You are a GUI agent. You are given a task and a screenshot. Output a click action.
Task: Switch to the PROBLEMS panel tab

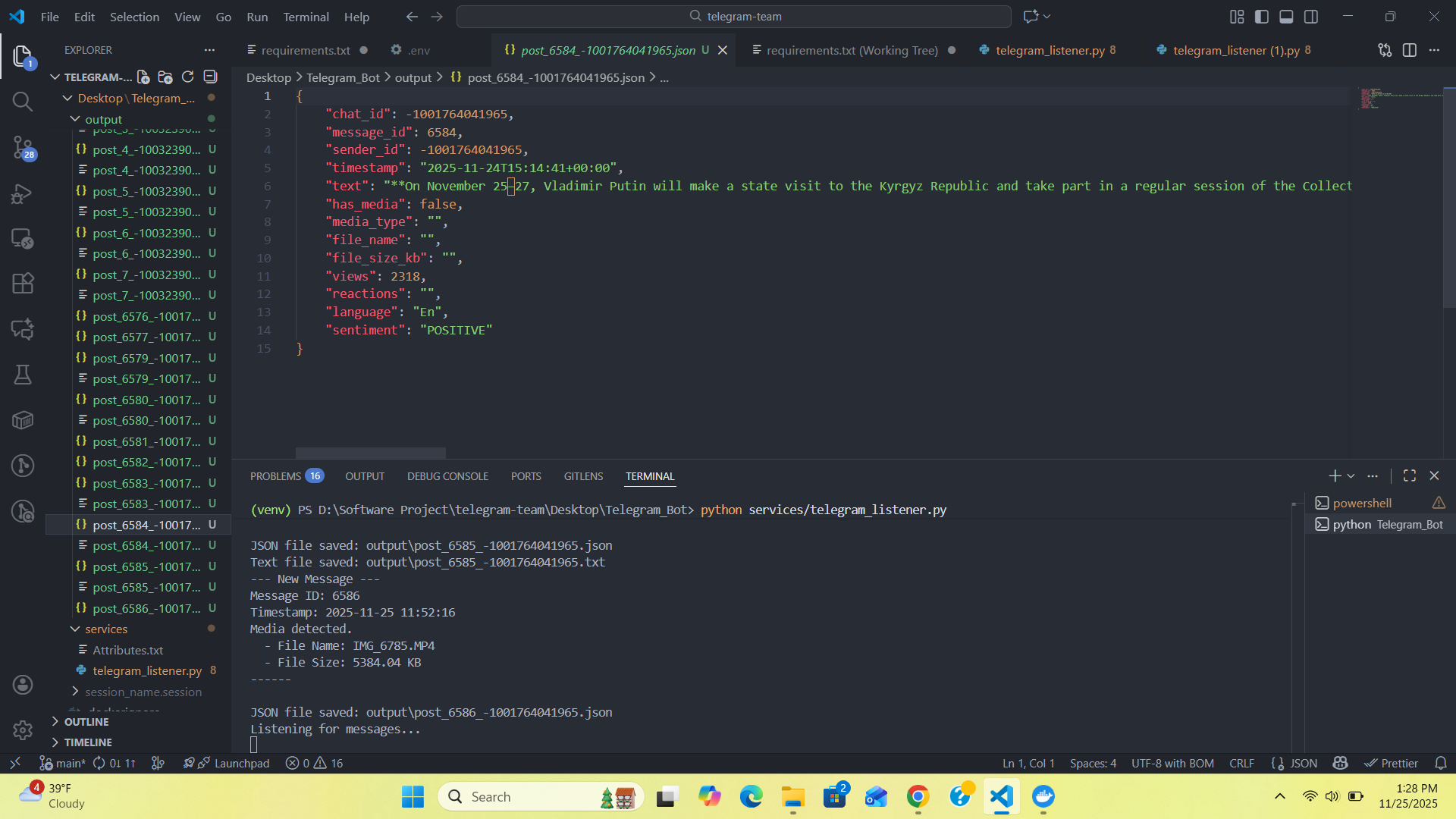[x=287, y=476]
